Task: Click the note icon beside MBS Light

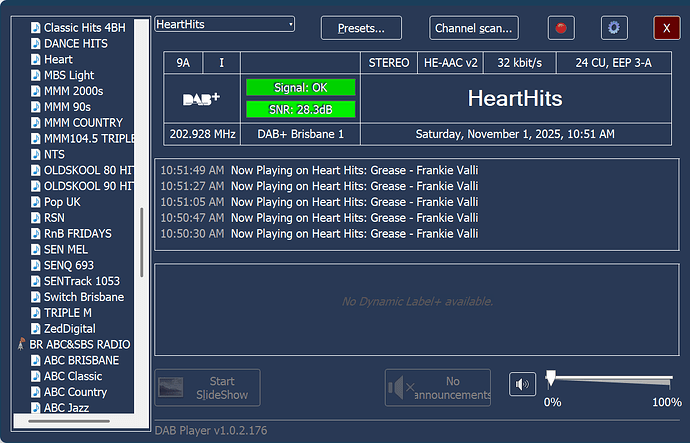Action: pos(35,75)
